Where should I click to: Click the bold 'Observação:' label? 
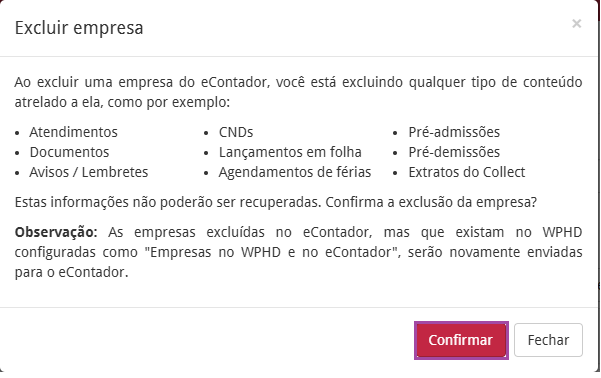click(x=56, y=232)
